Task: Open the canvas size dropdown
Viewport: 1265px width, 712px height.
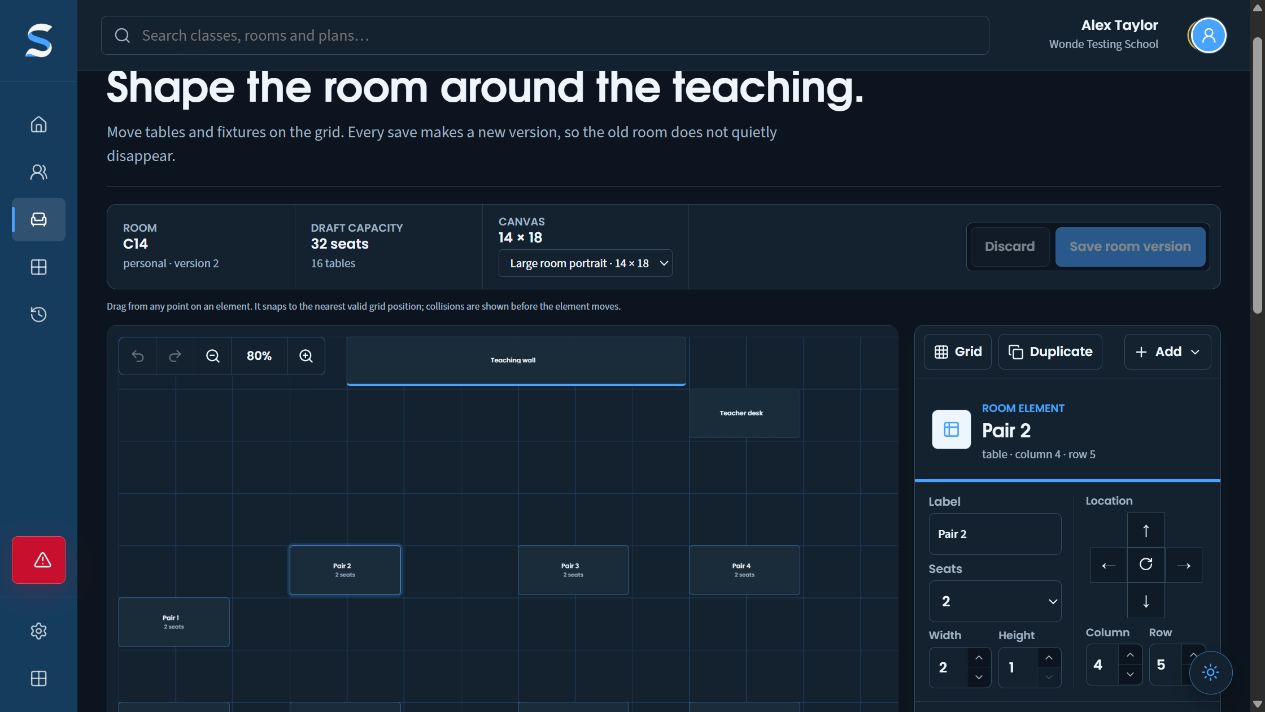Action: point(585,263)
